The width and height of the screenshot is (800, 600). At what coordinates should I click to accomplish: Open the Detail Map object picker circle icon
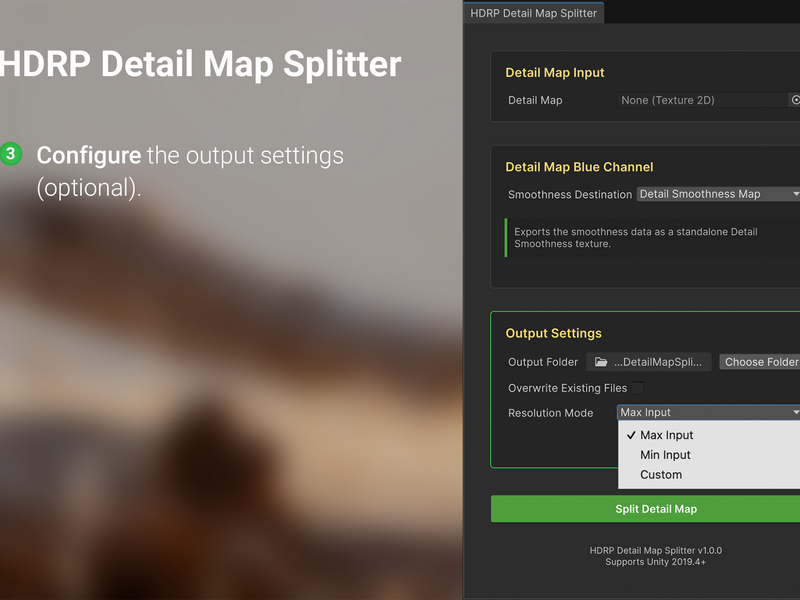[795, 100]
